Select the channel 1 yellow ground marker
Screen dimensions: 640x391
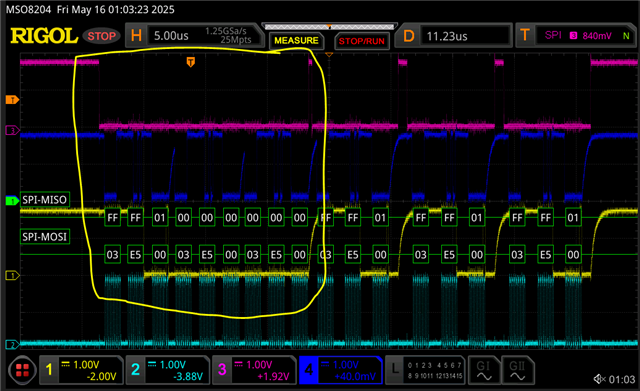pyautogui.click(x=12, y=275)
